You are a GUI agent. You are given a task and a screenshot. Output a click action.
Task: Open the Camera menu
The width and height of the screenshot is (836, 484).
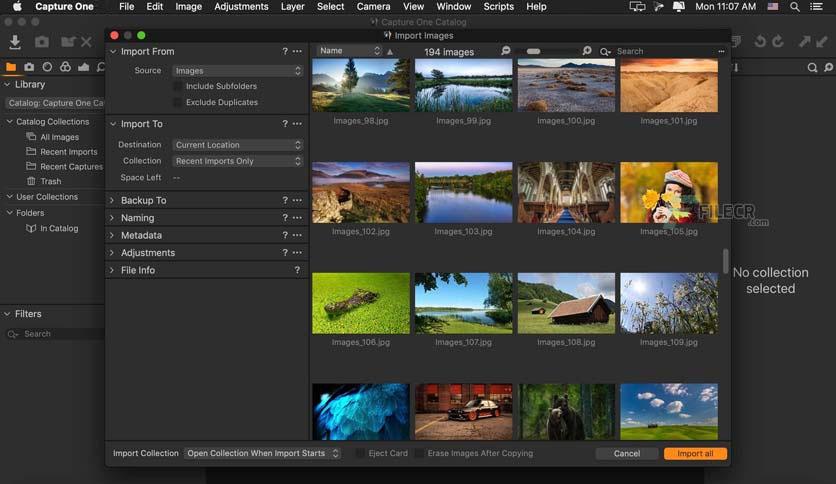click(x=373, y=7)
